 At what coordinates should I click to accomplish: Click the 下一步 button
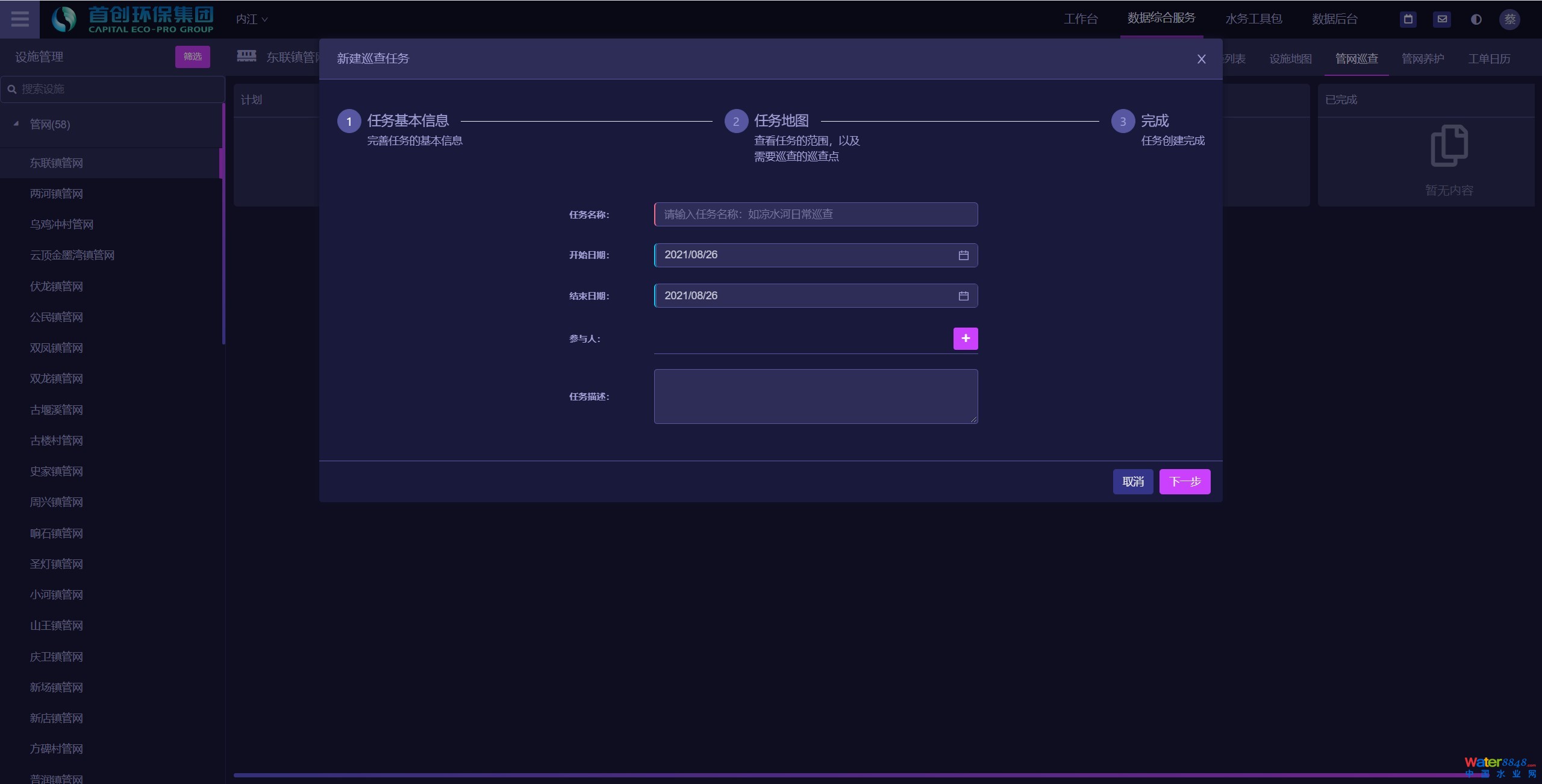[1184, 482]
